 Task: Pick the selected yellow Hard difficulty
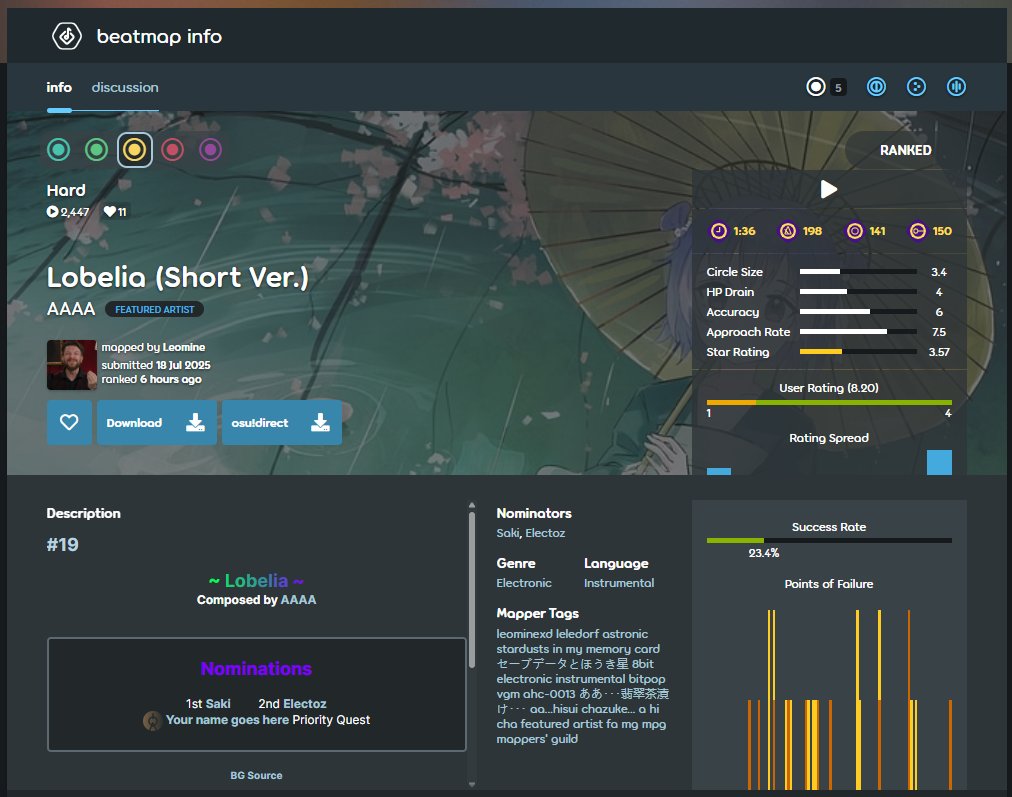(x=135, y=150)
